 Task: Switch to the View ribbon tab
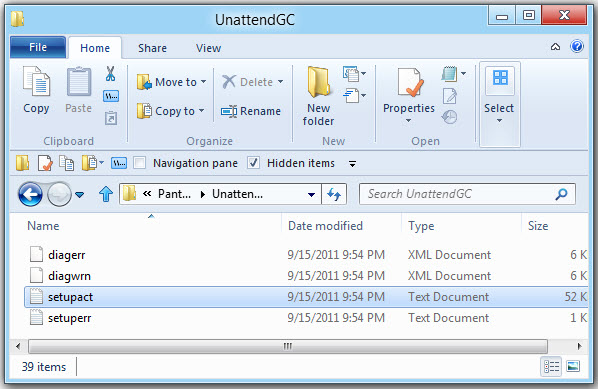tap(208, 48)
